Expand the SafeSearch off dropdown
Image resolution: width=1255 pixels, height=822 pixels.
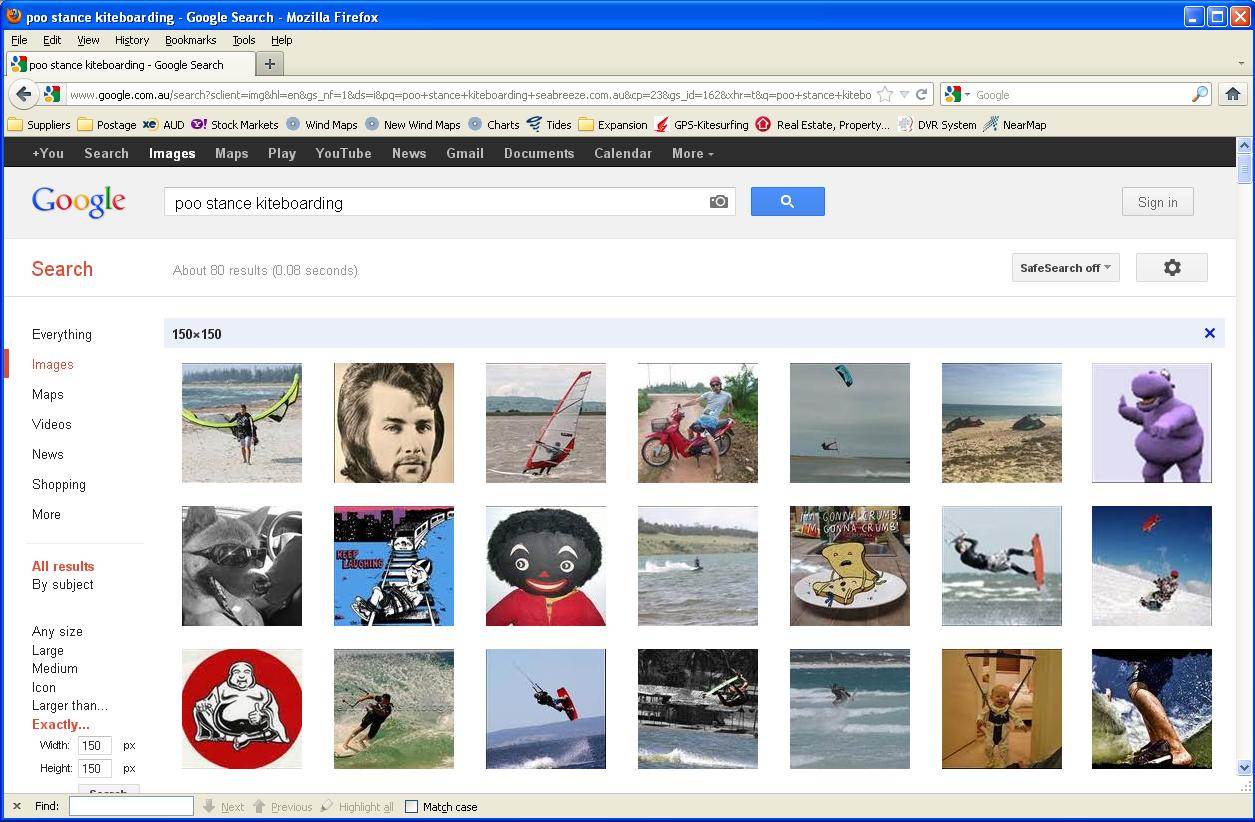tap(1065, 268)
